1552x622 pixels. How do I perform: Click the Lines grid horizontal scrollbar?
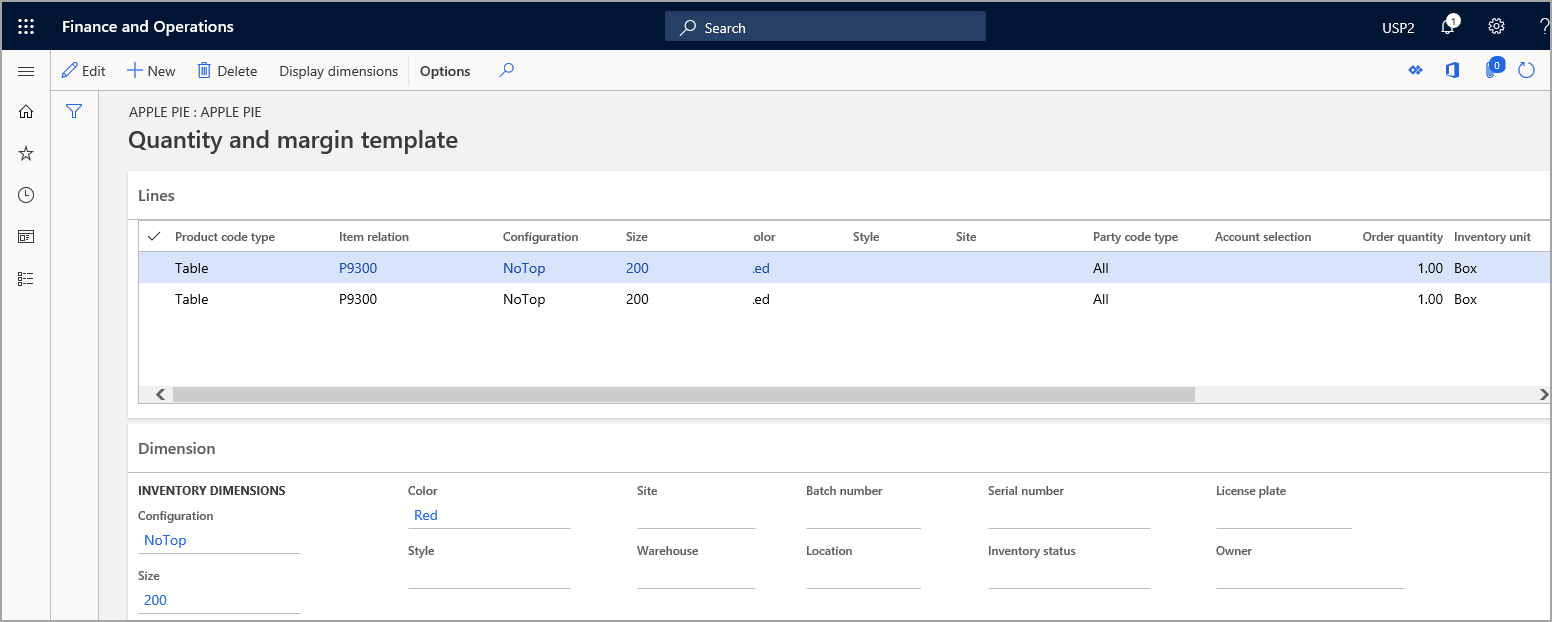pos(683,395)
